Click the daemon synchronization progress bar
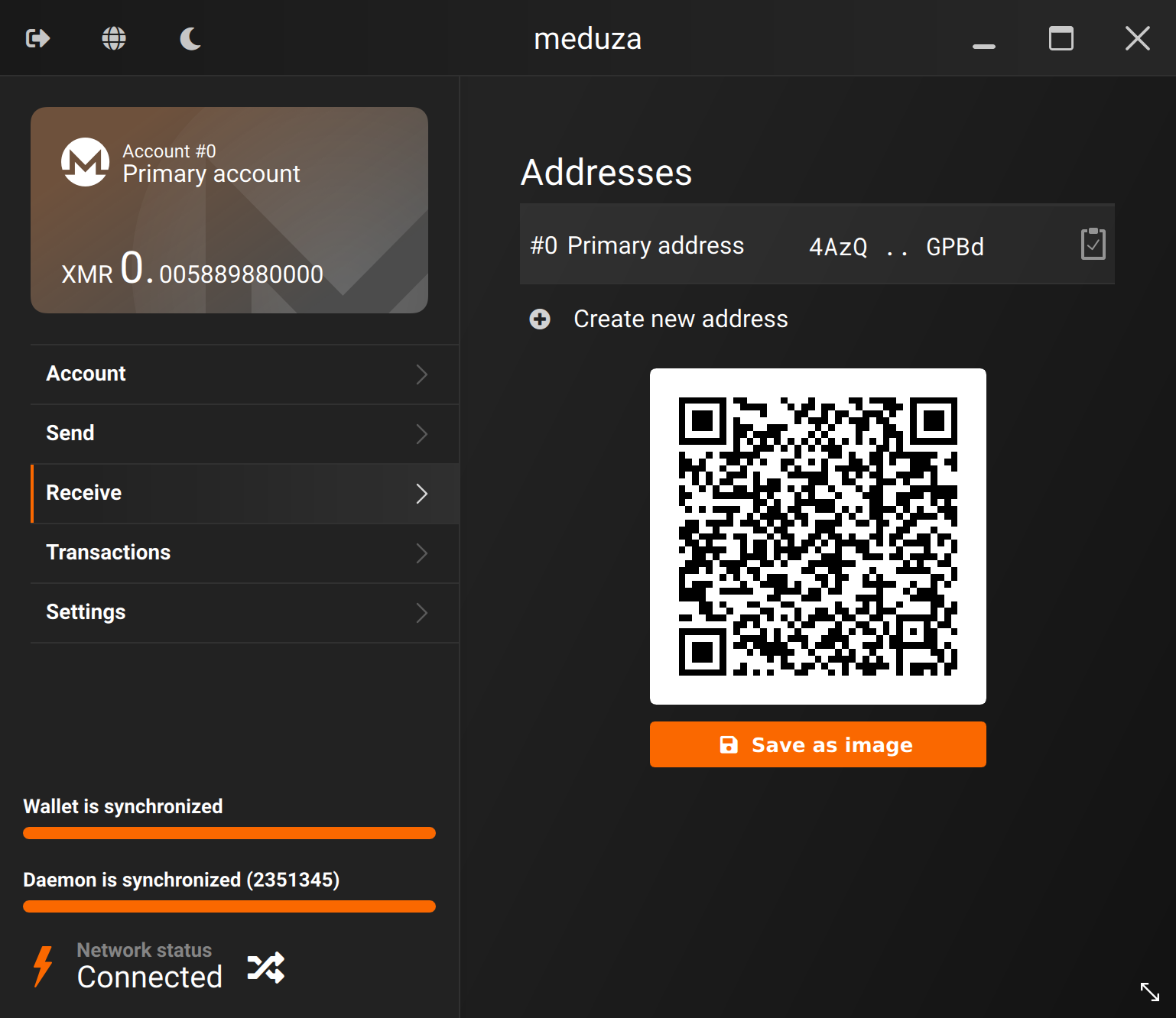The image size is (1176, 1018). tap(229, 906)
